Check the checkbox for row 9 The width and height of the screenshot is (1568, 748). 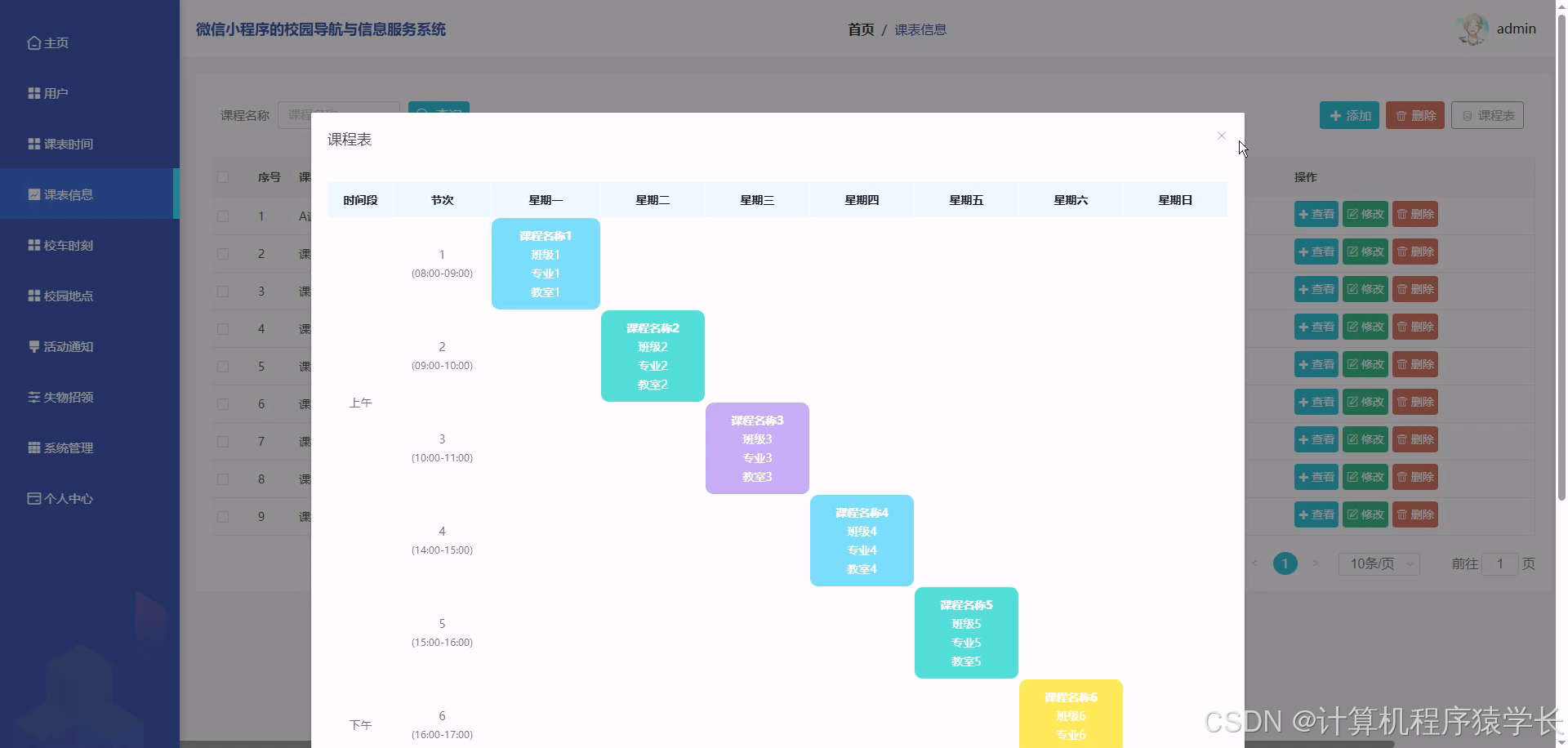point(223,517)
